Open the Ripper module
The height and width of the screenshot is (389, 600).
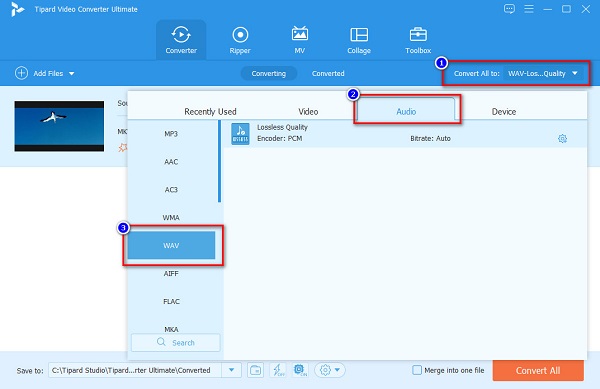tap(240, 40)
